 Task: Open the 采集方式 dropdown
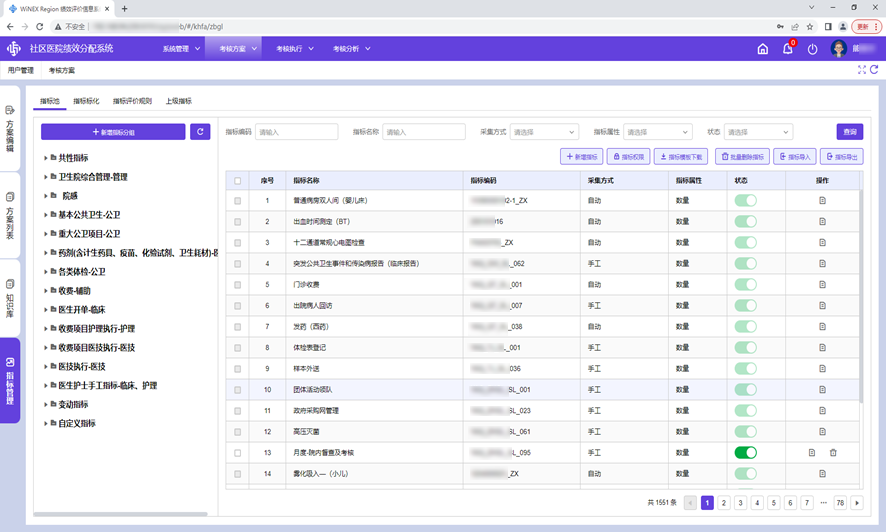[x=544, y=132]
